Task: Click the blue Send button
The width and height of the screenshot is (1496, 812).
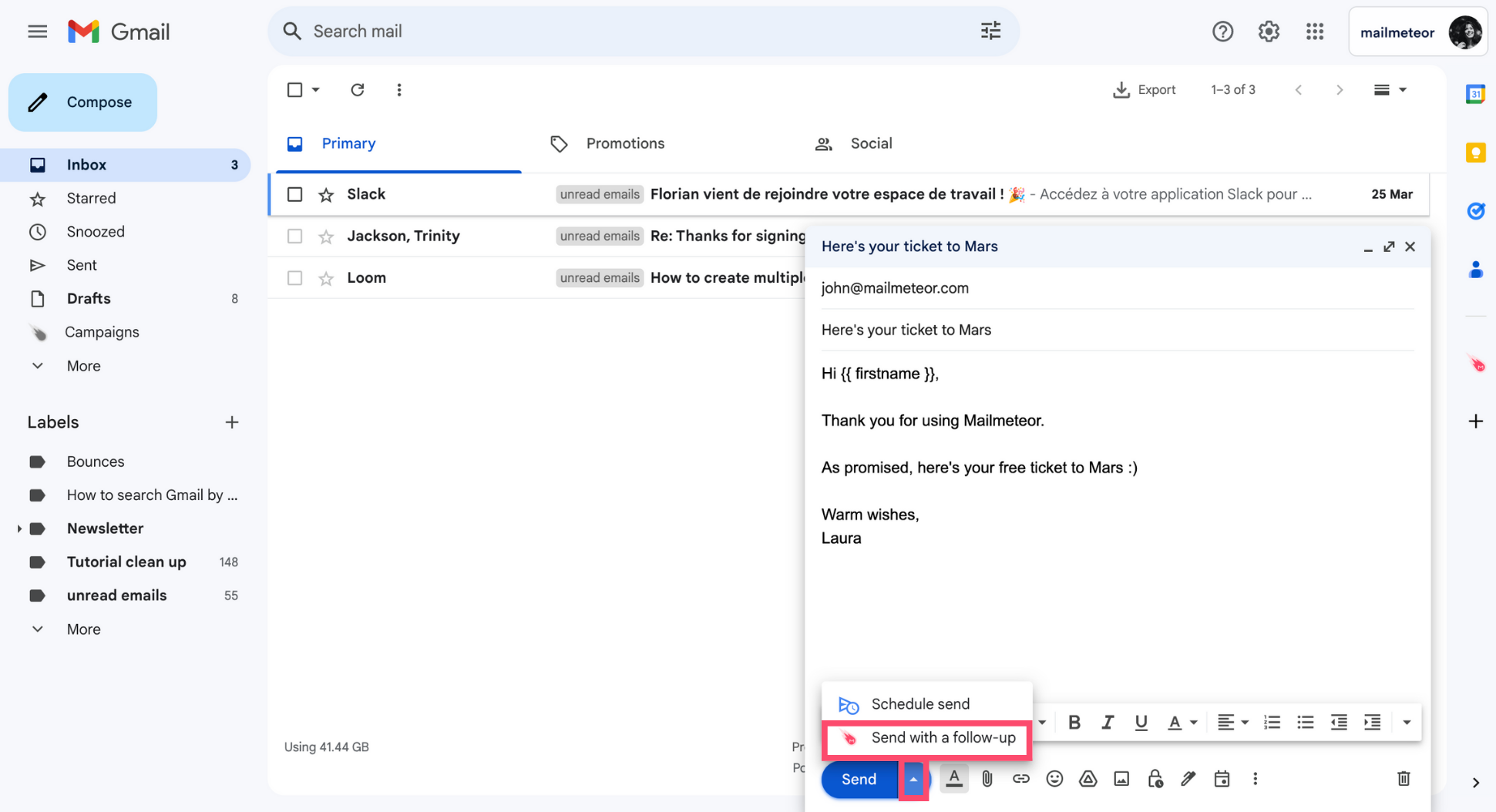Action: click(859, 780)
